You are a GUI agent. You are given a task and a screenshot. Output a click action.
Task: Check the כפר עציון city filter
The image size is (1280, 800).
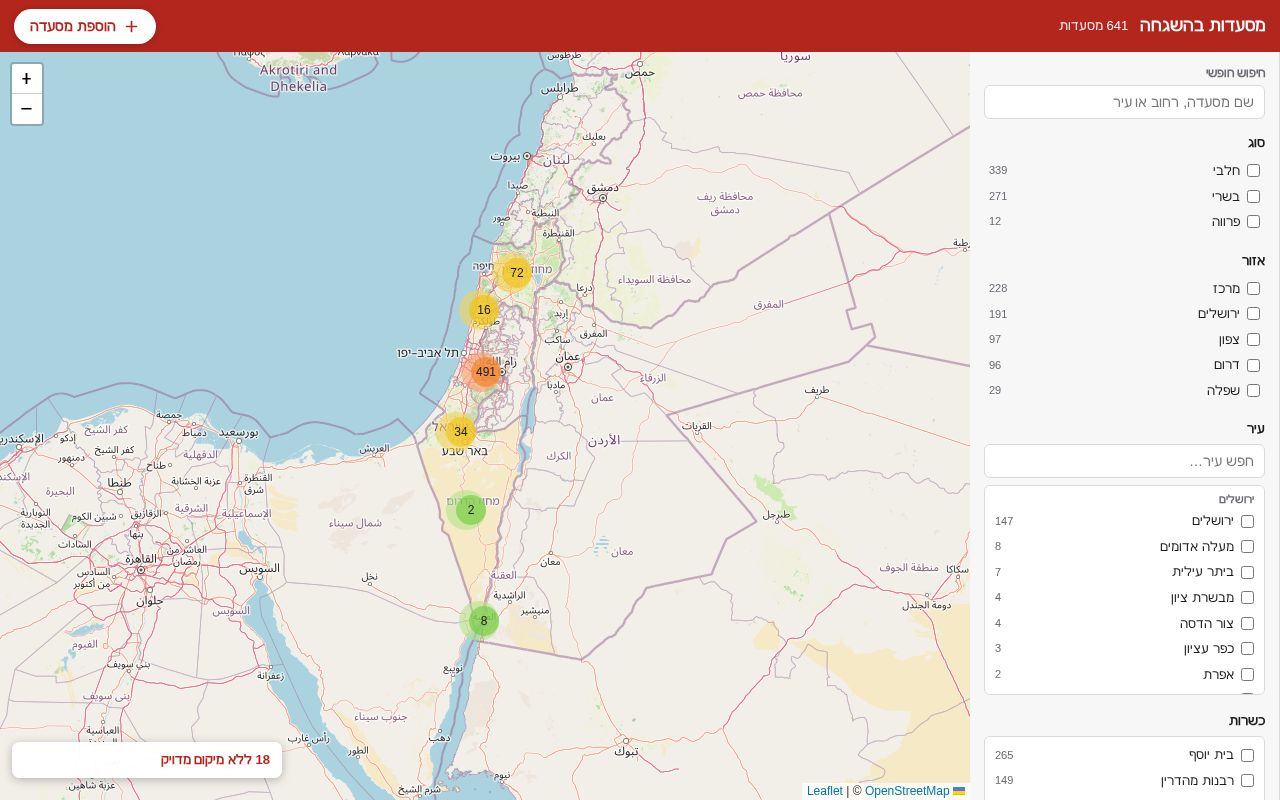(x=1247, y=649)
